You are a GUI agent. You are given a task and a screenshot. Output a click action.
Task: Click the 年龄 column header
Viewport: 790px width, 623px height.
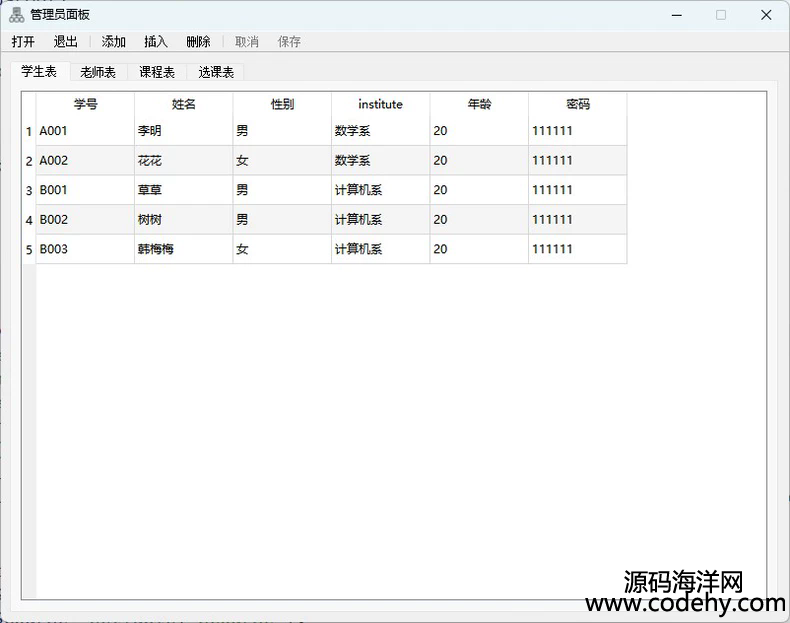[479, 104]
